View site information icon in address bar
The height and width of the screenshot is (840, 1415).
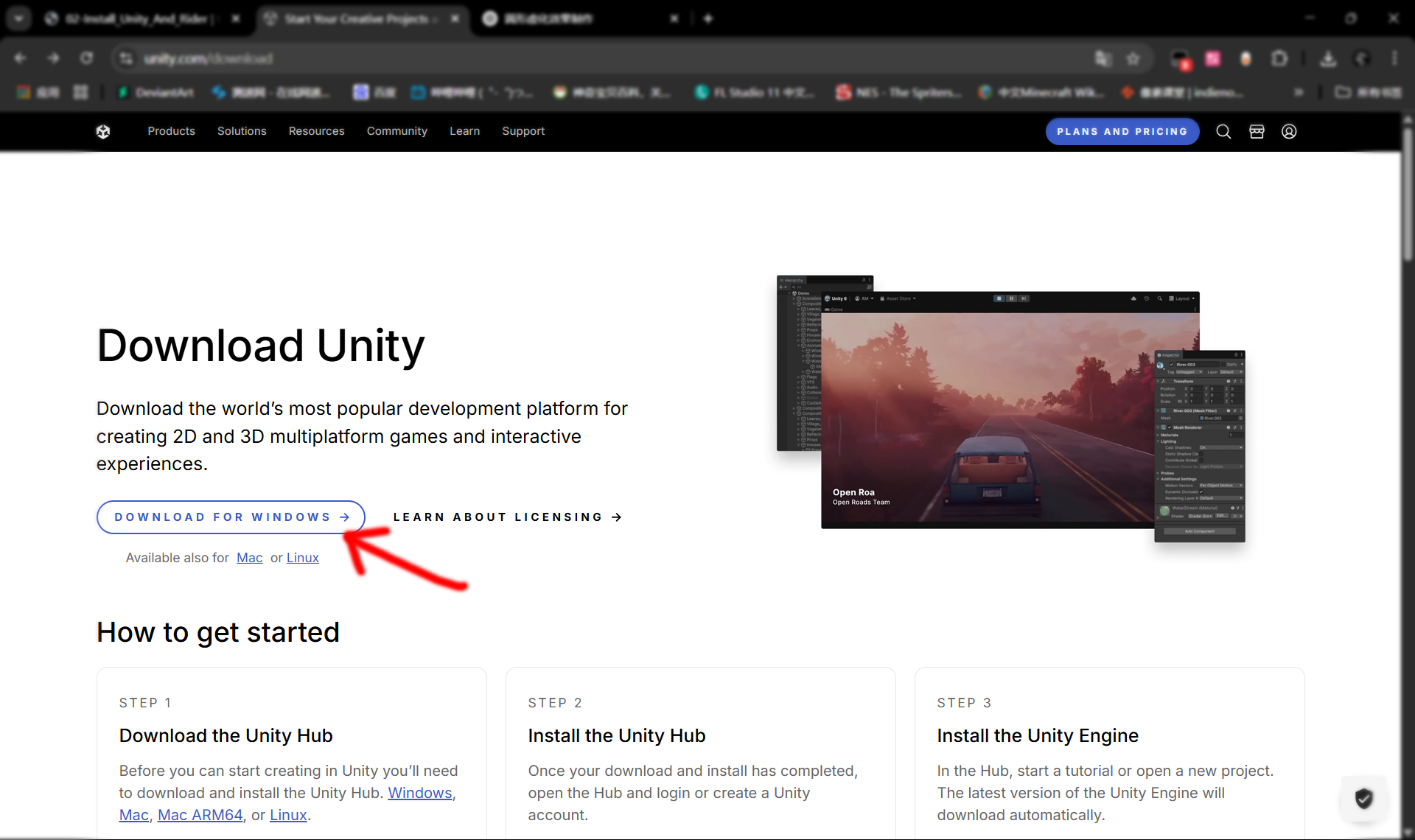127,58
